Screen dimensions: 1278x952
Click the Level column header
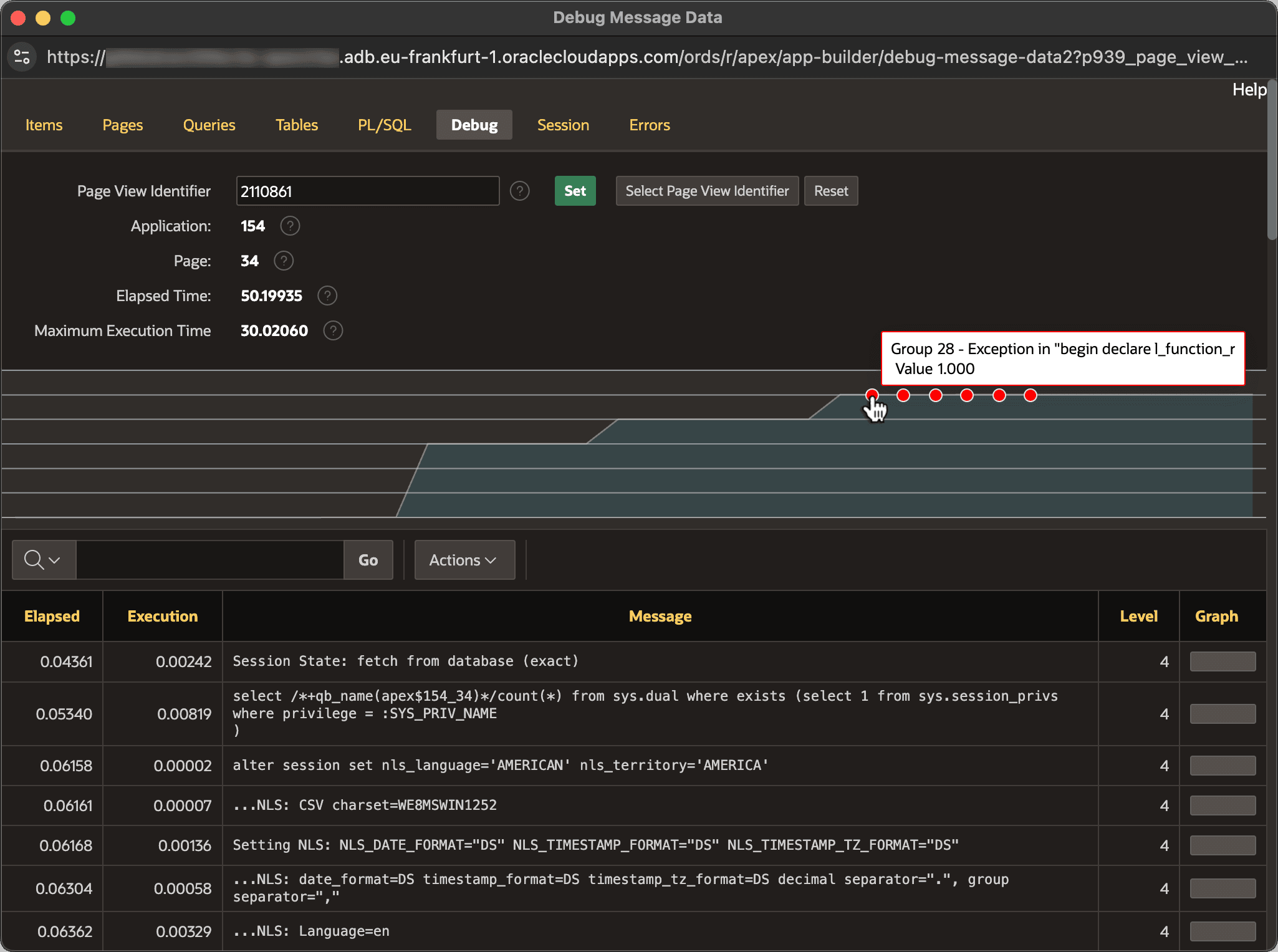pyautogui.click(x=1138, y=616)
